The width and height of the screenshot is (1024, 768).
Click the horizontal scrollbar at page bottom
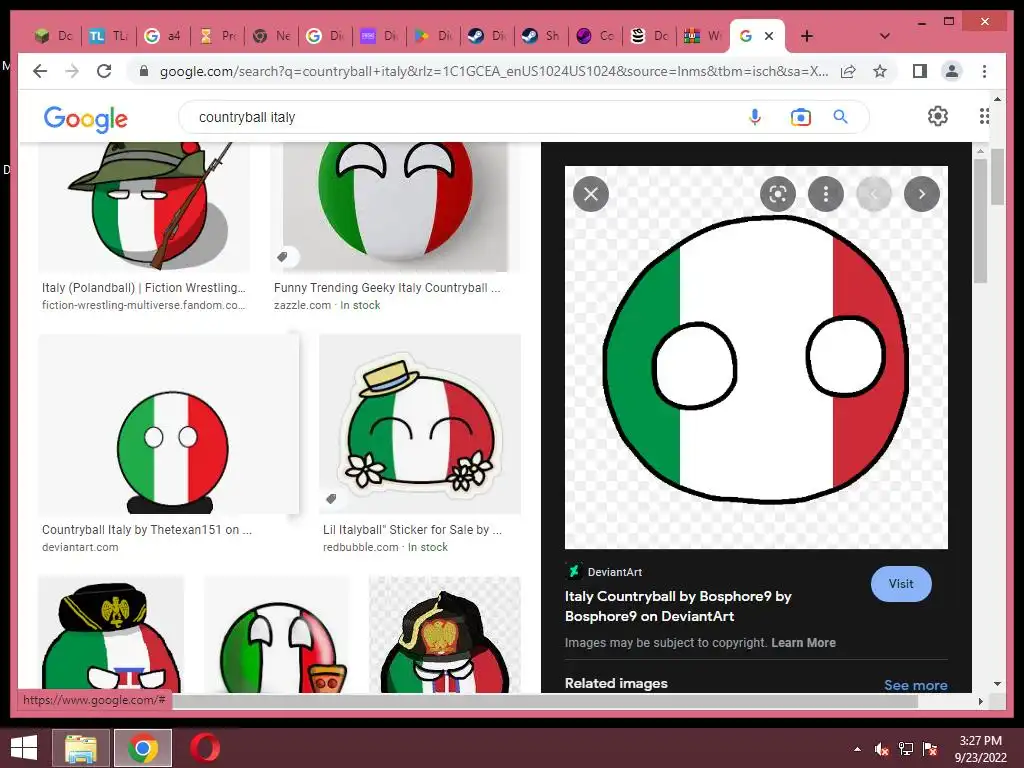coord(545,701)
